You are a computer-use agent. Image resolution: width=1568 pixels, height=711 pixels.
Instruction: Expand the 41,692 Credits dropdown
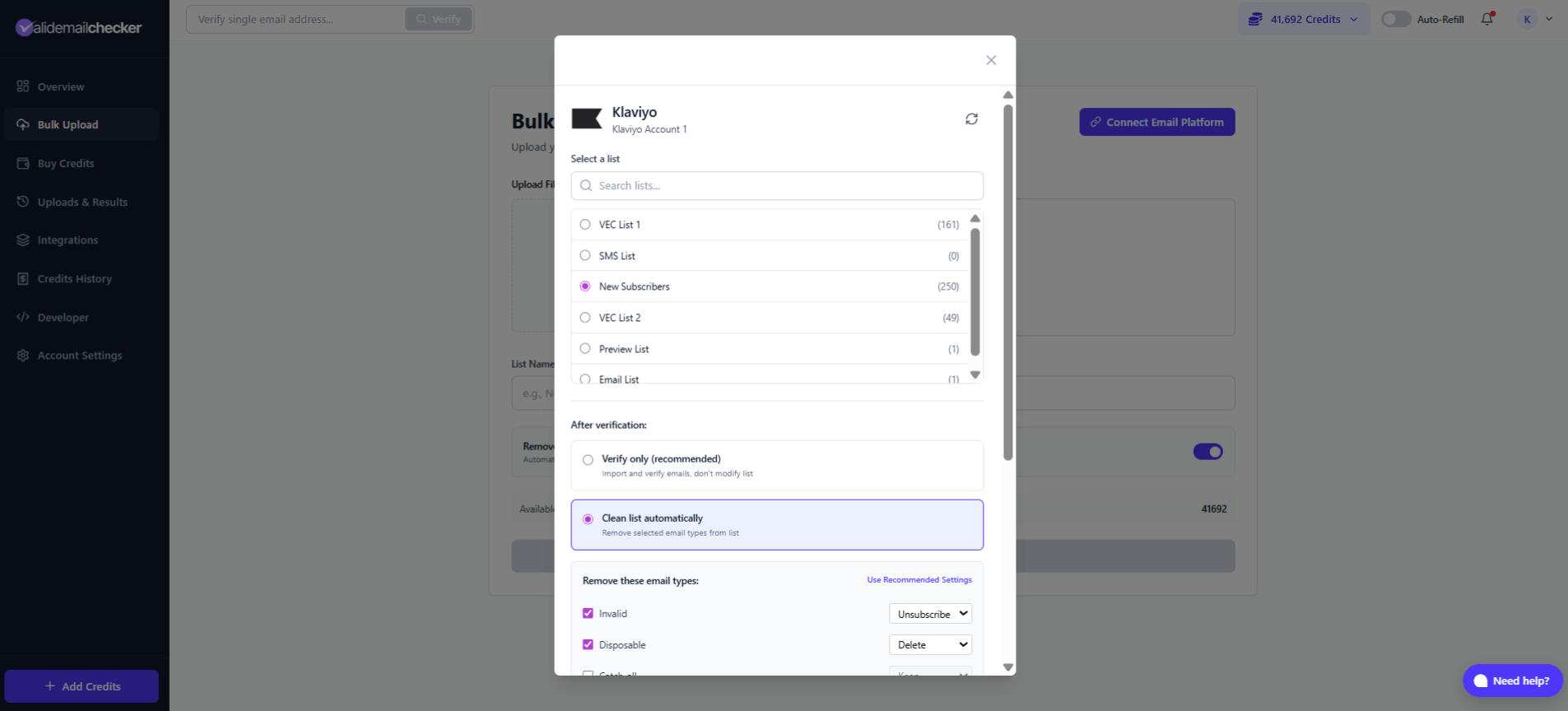click(x=1303, y=19)
